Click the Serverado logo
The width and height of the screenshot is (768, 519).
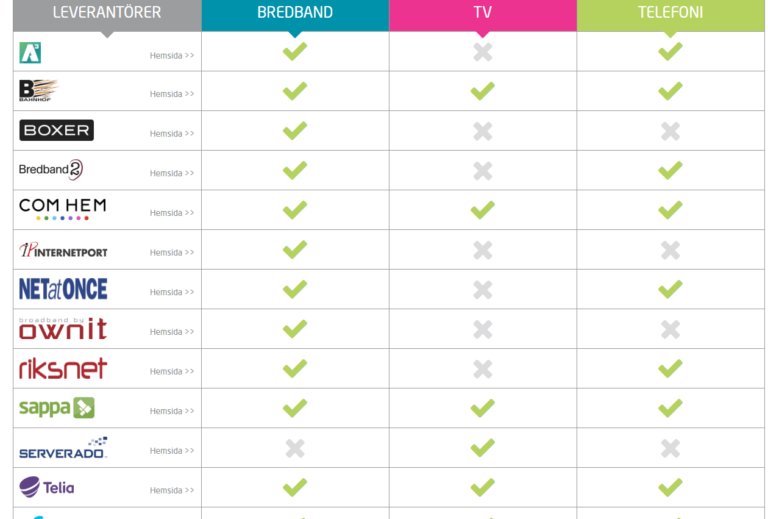coord(63,448)
